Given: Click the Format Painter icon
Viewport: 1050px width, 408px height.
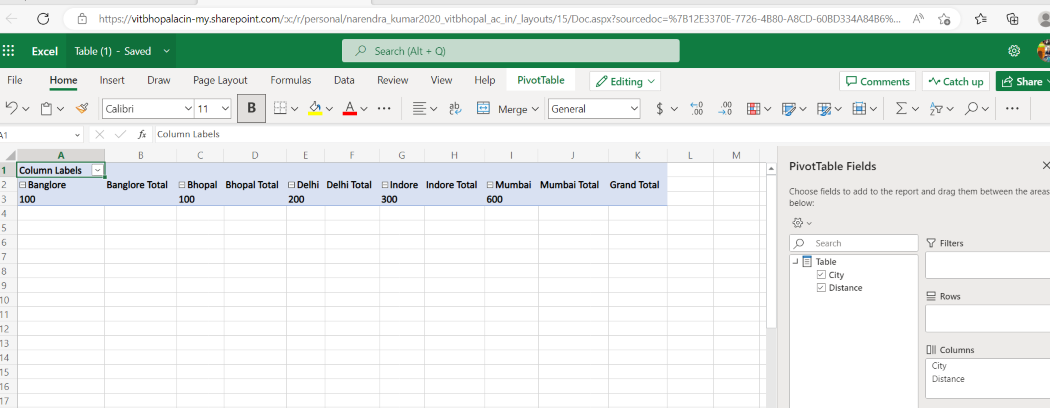Looking at the screenshot, I should click(83, 108).
